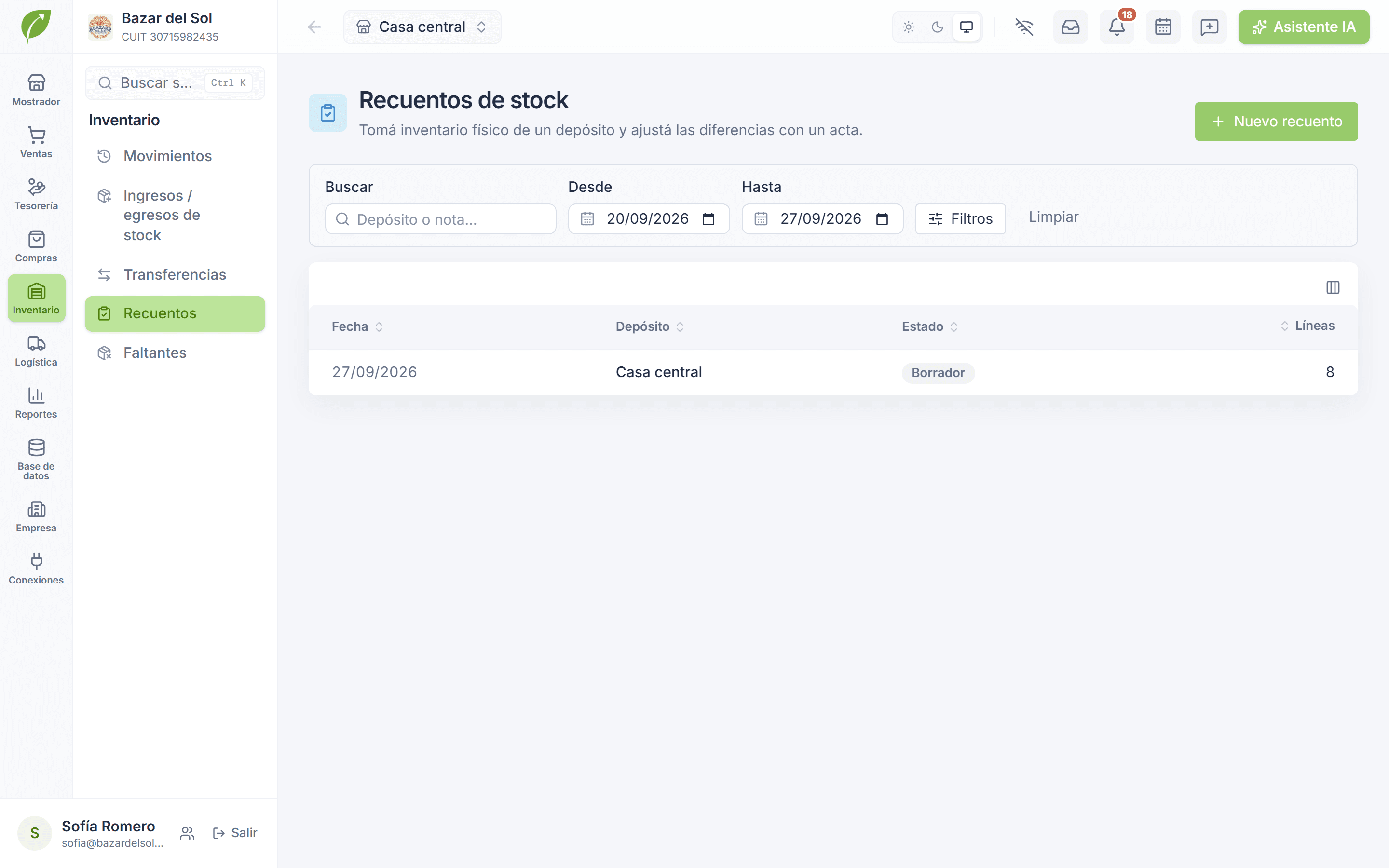Open the calendar icon in top bar
1389x868 pixels.
pyautogui.click(x=1163, y=27)
